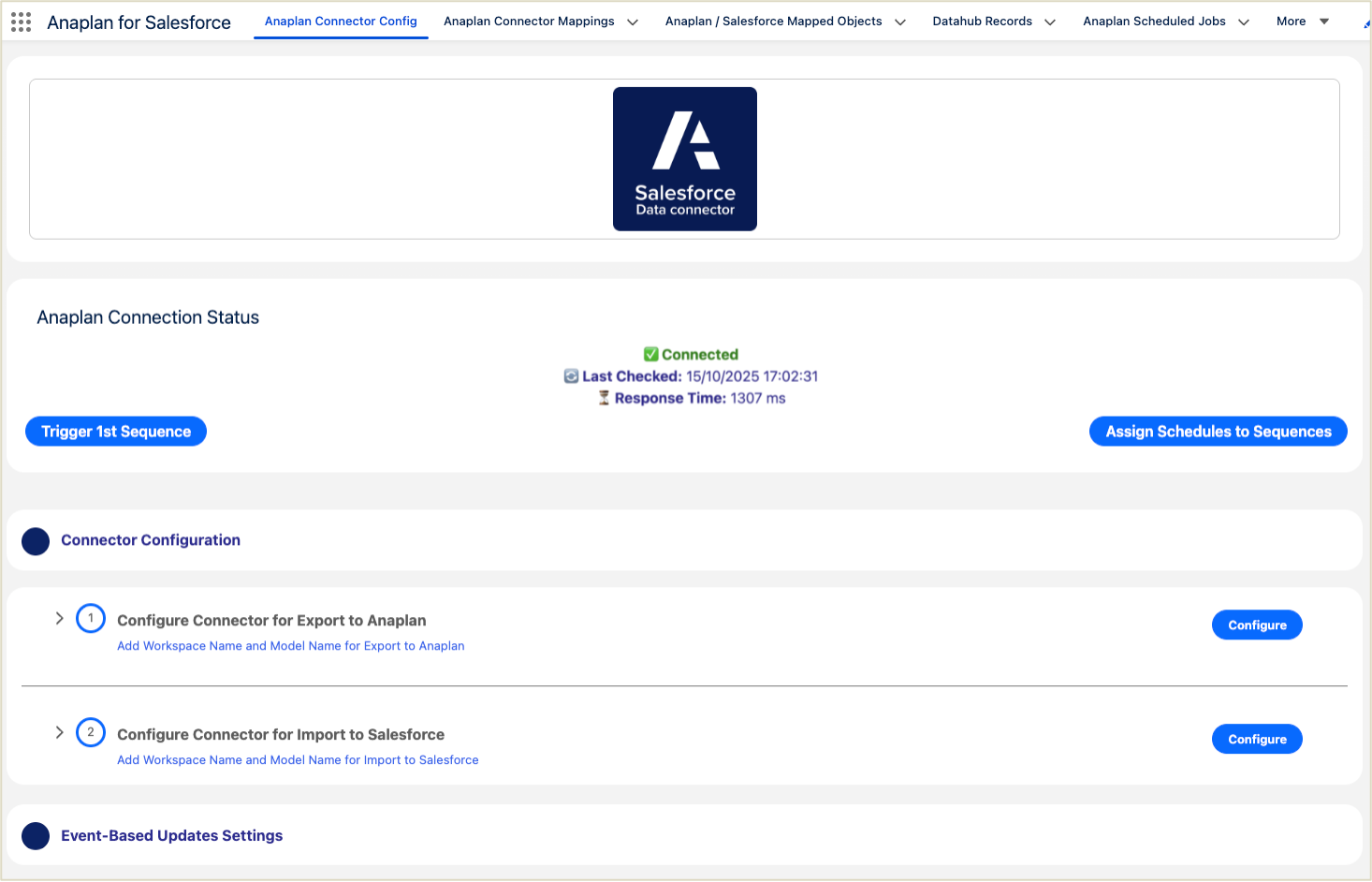Click Configure for Export to Anaplan
1372x882 pixels.
click(x=1257, y=625)
